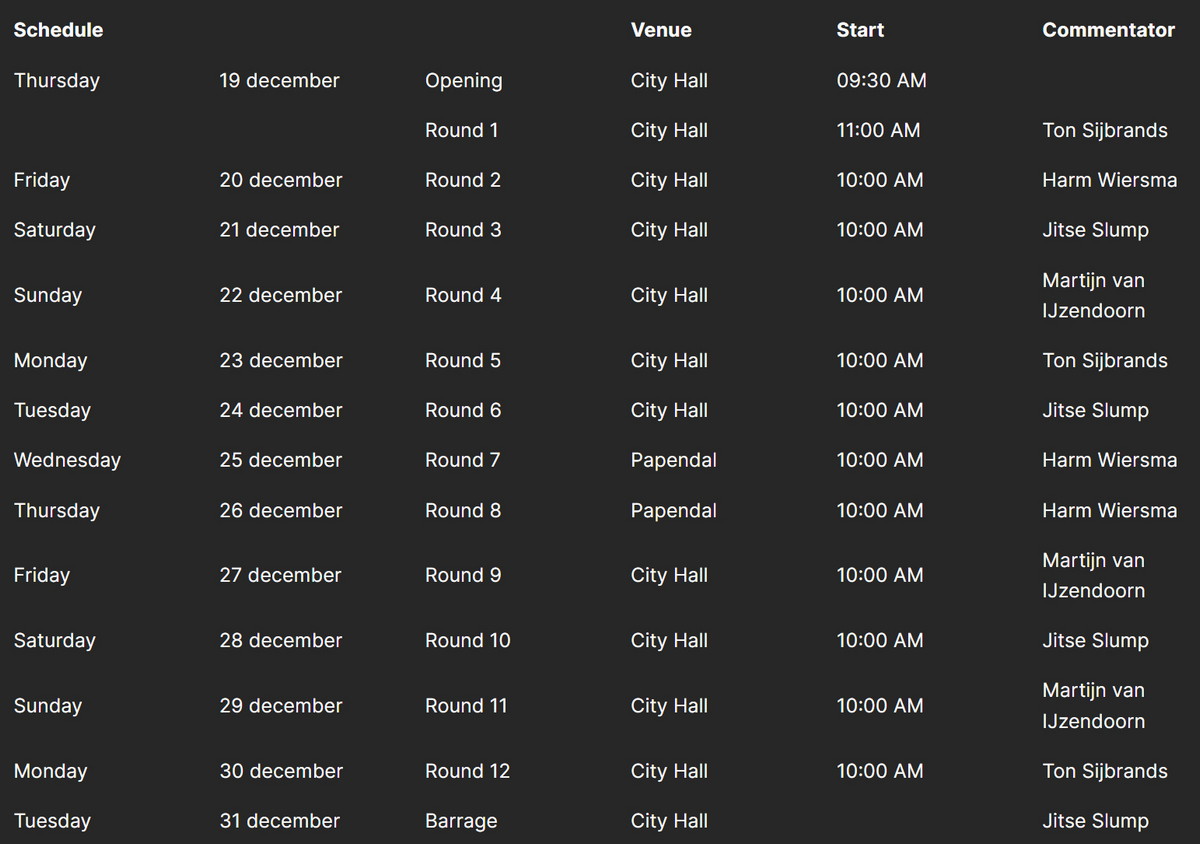
Task: Select the 28 december date cell
Action: [280, 640]
